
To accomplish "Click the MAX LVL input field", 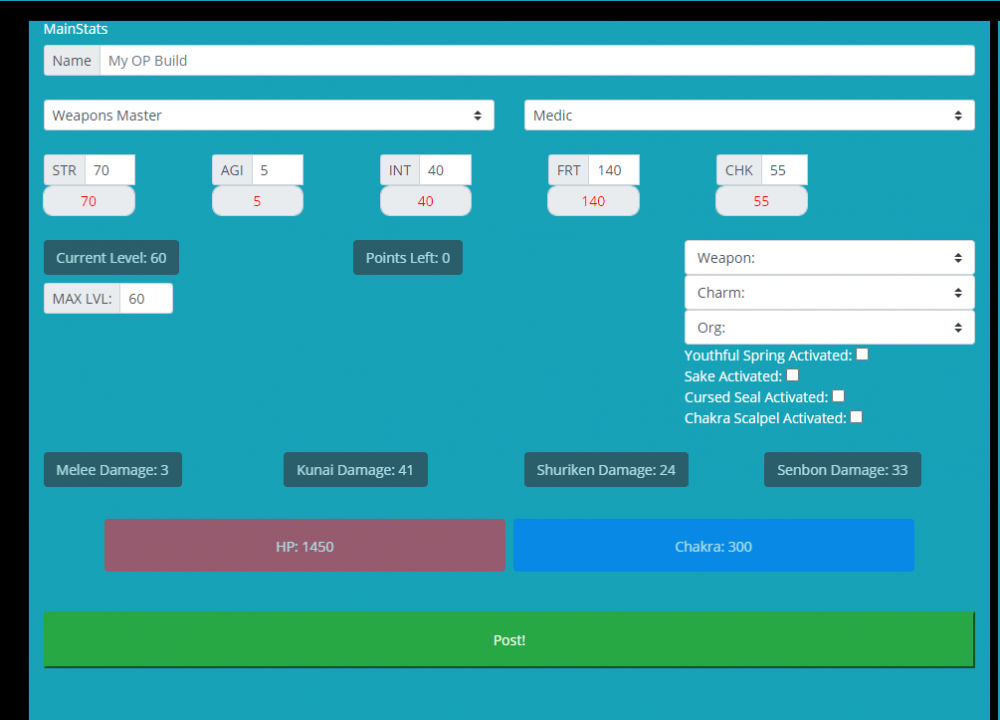I will point(146,298).
